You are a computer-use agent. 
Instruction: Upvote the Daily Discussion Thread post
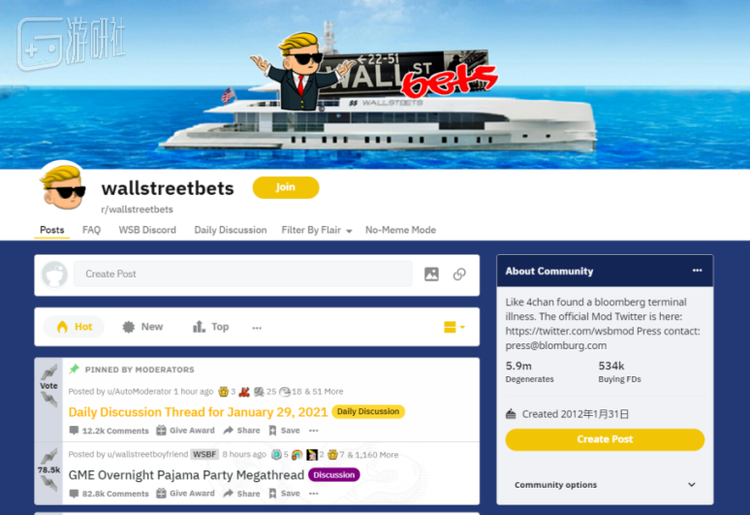[x=49, y=372]
